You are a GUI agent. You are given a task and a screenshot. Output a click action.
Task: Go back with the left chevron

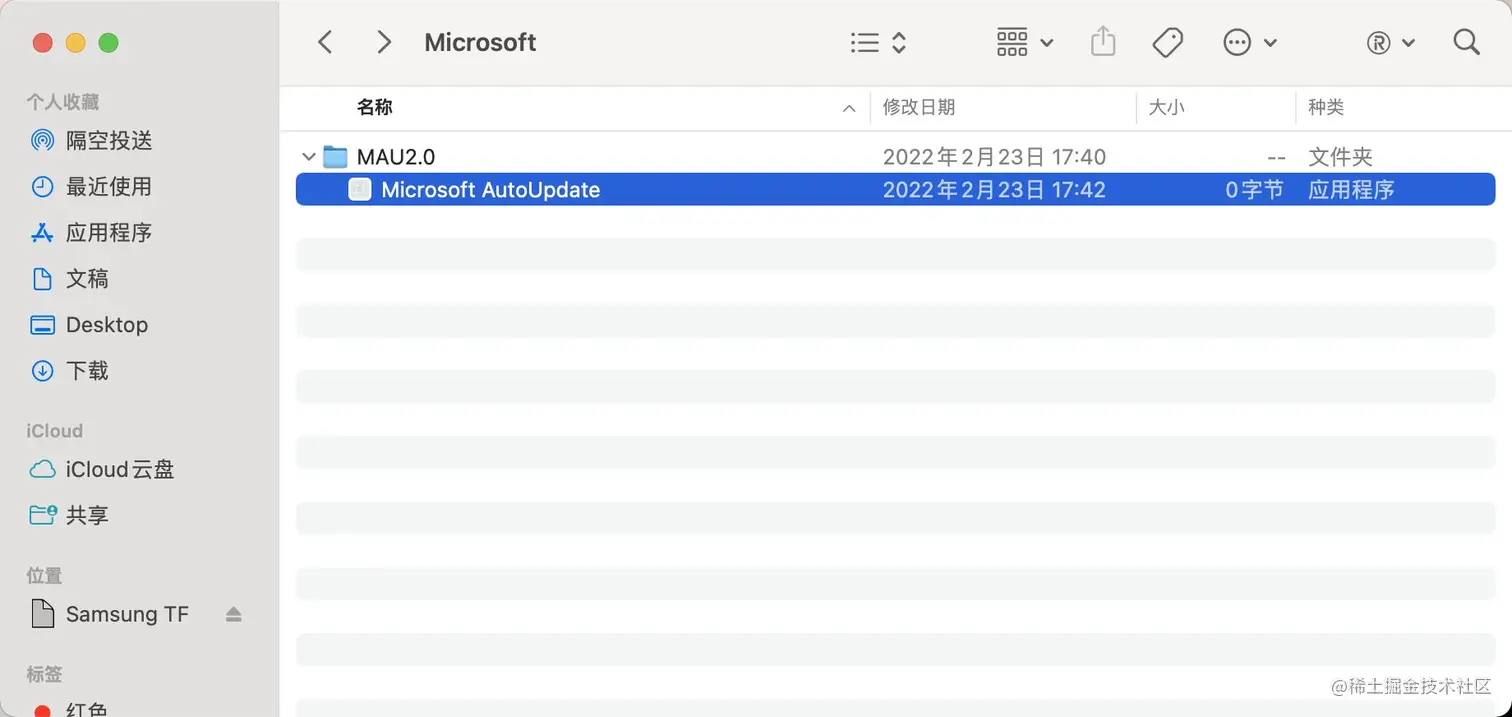(324, 42)
